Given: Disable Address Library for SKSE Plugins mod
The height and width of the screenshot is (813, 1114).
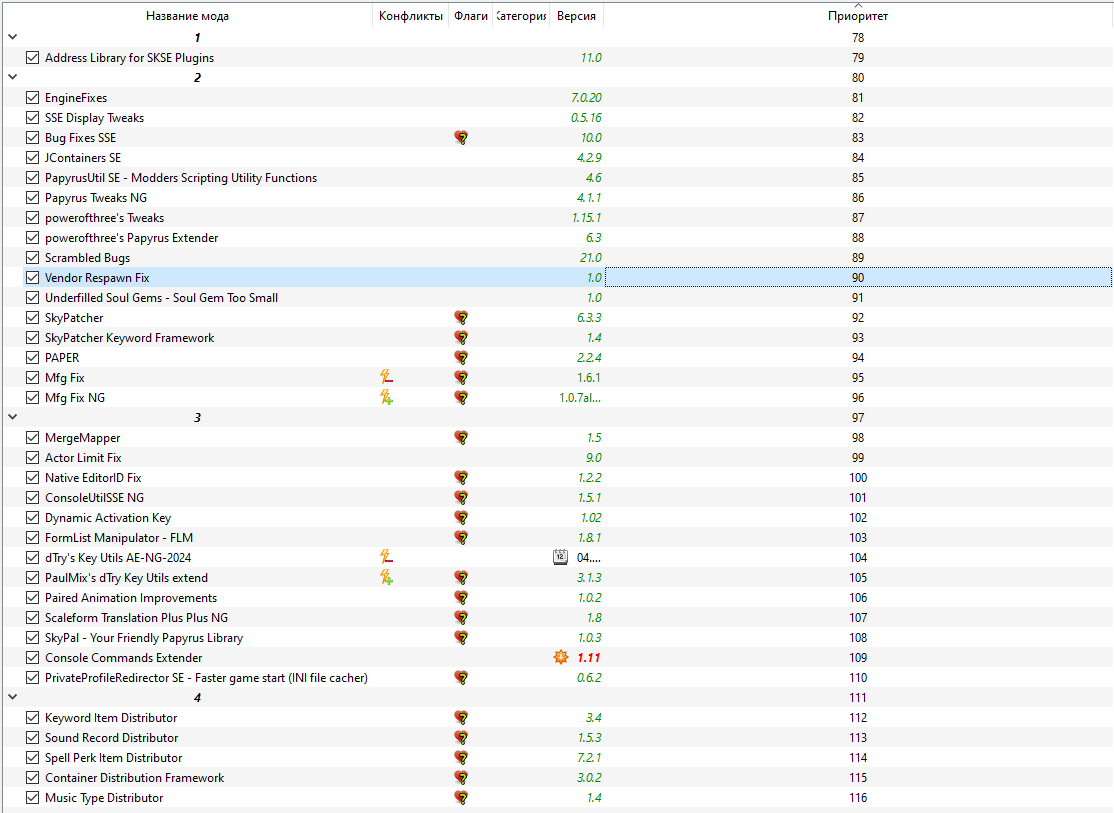Looking at the screenshot, I should 32,58.
